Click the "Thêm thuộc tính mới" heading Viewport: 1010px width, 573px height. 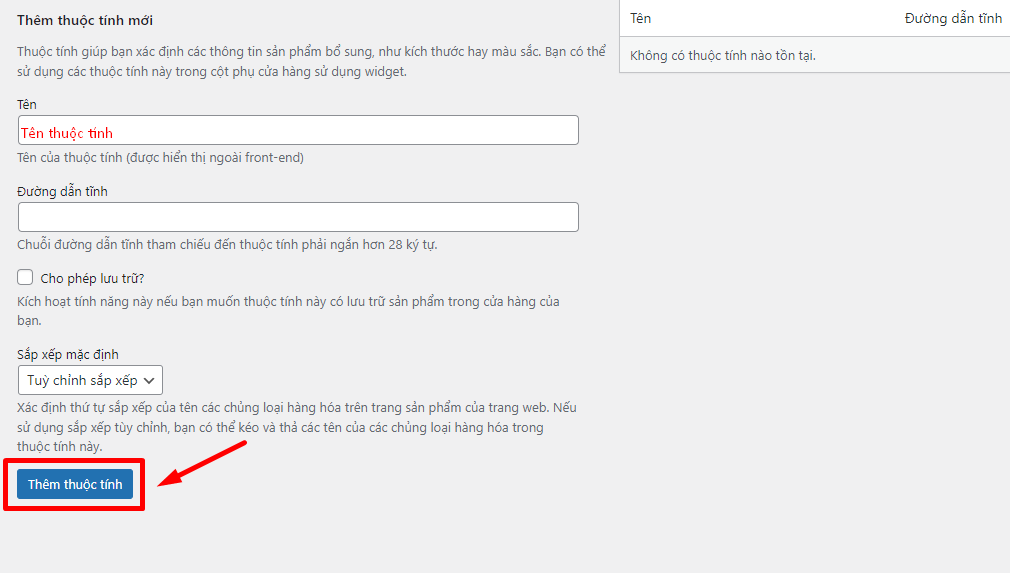85,20
